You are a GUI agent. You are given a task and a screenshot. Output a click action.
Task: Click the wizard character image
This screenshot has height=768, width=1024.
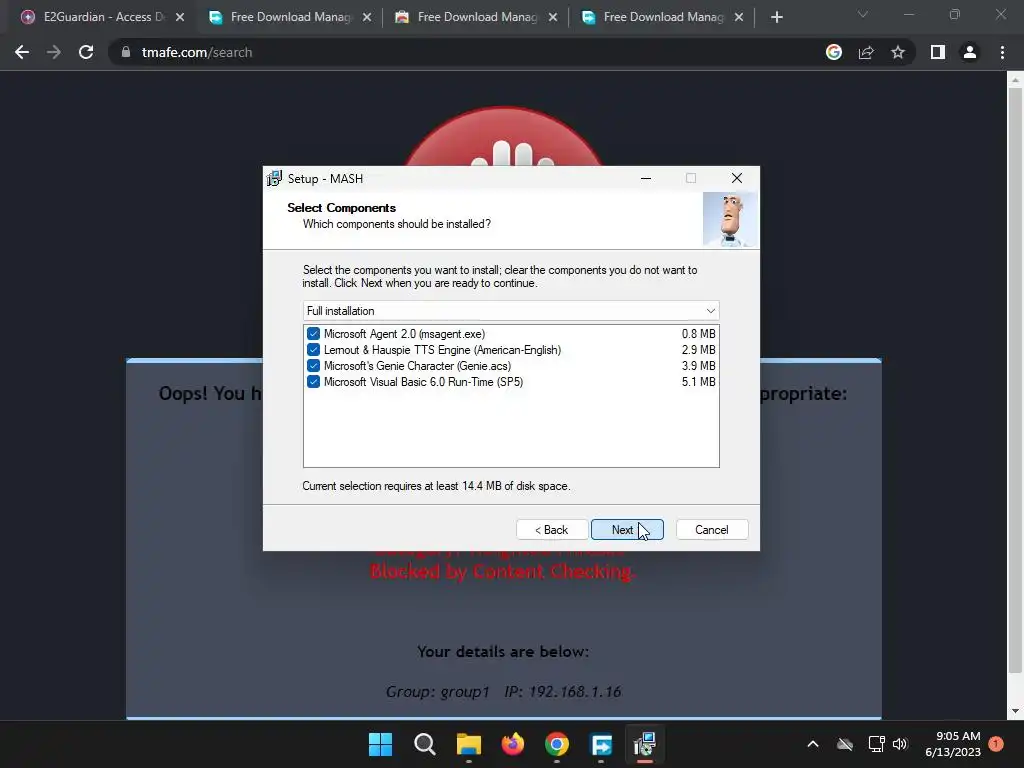[730, 220]
